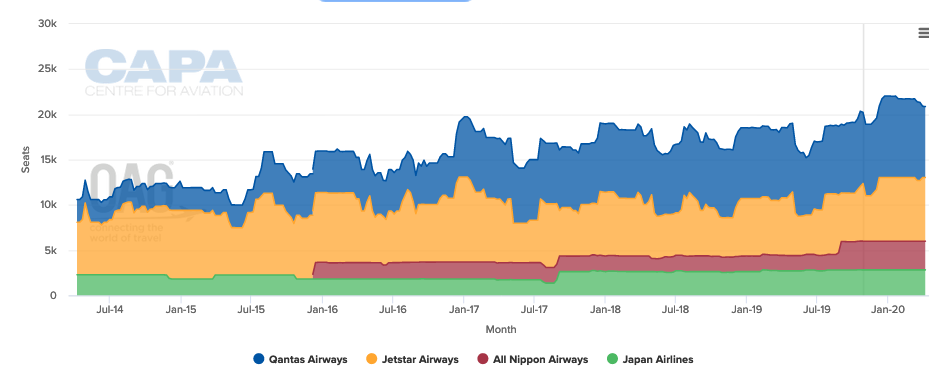Click the Seats y-axis title
Image resolution: width=929 pixels, height=383 pixels.
(x=26, y=160)
